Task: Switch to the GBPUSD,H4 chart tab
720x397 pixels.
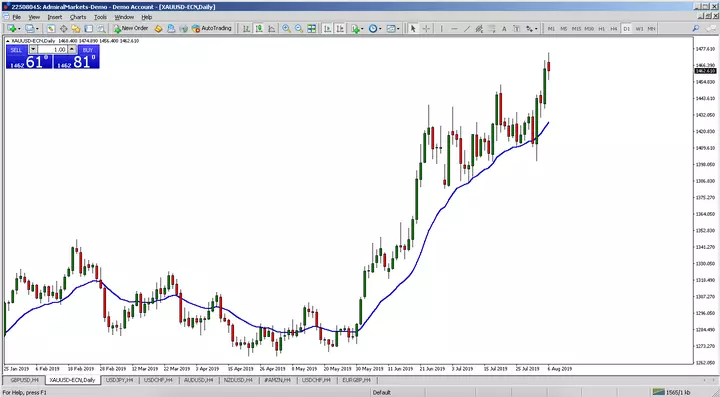Action: coord(24,380)
